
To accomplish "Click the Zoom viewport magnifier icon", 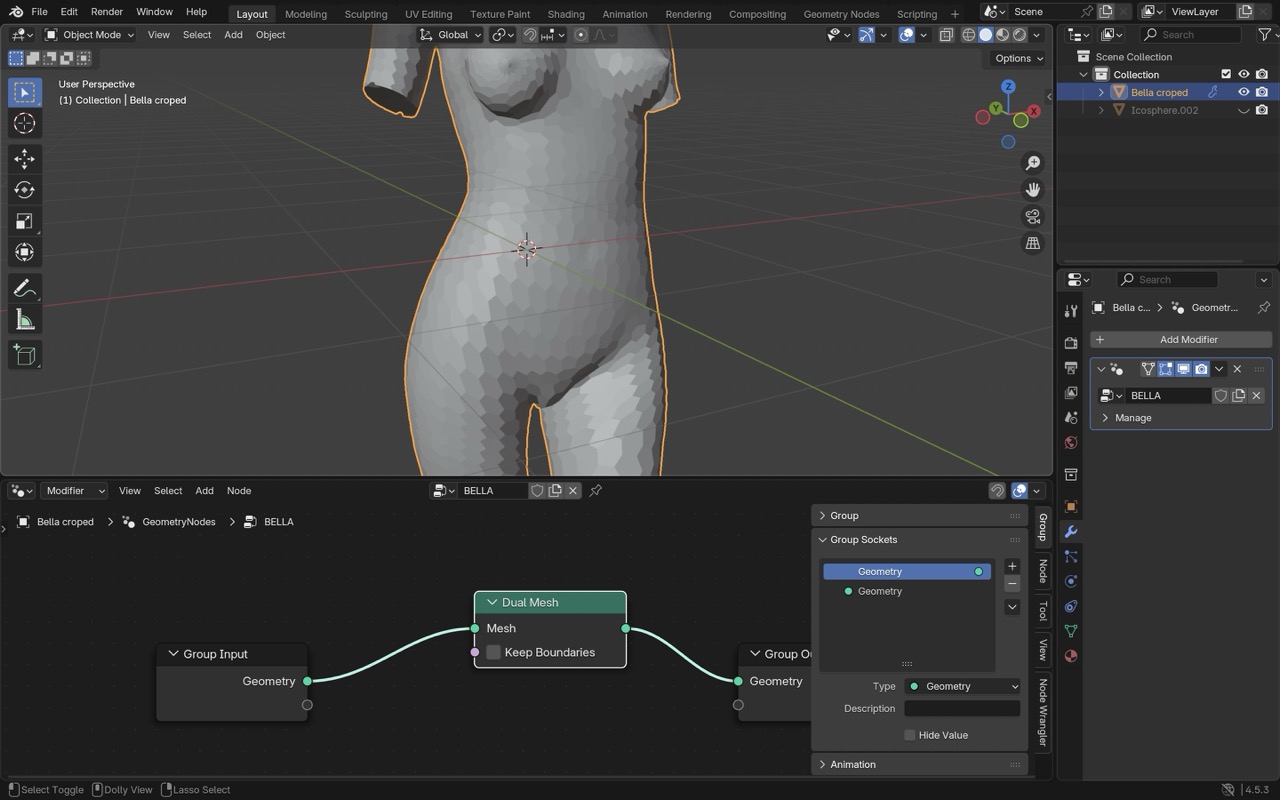I will click(x=1033, y=163).
